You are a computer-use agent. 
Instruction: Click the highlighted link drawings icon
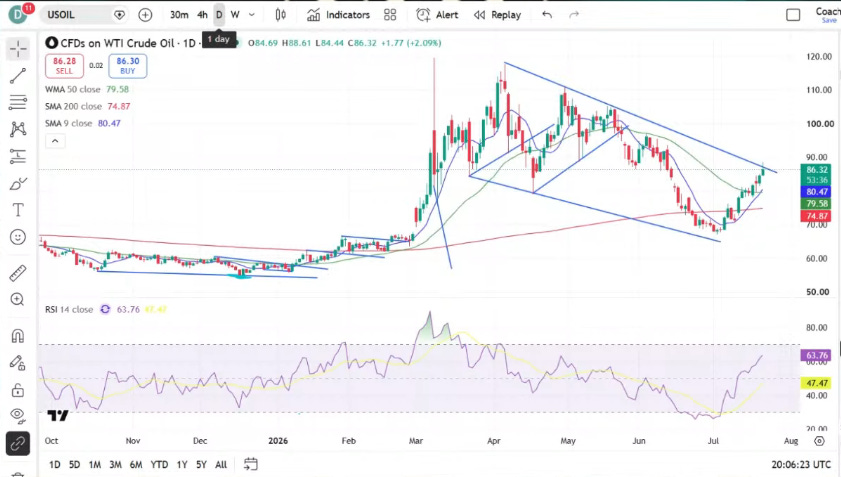click(x=18, y=444)
